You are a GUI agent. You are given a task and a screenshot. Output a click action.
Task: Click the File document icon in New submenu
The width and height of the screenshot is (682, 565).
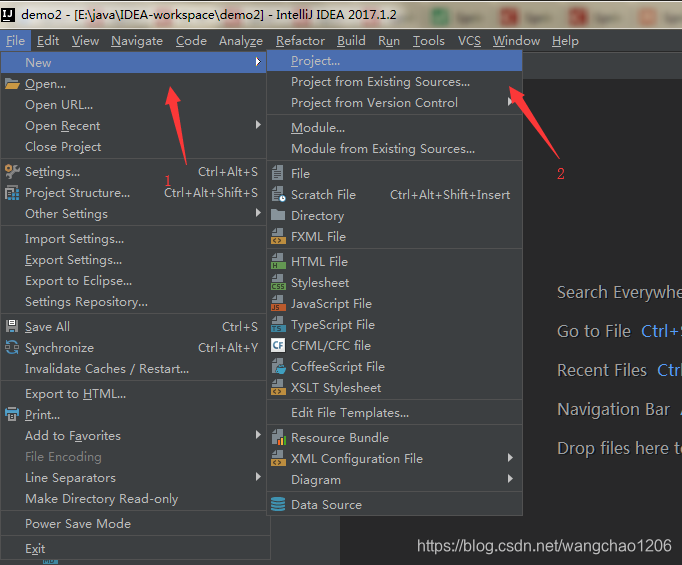point(277,173)
